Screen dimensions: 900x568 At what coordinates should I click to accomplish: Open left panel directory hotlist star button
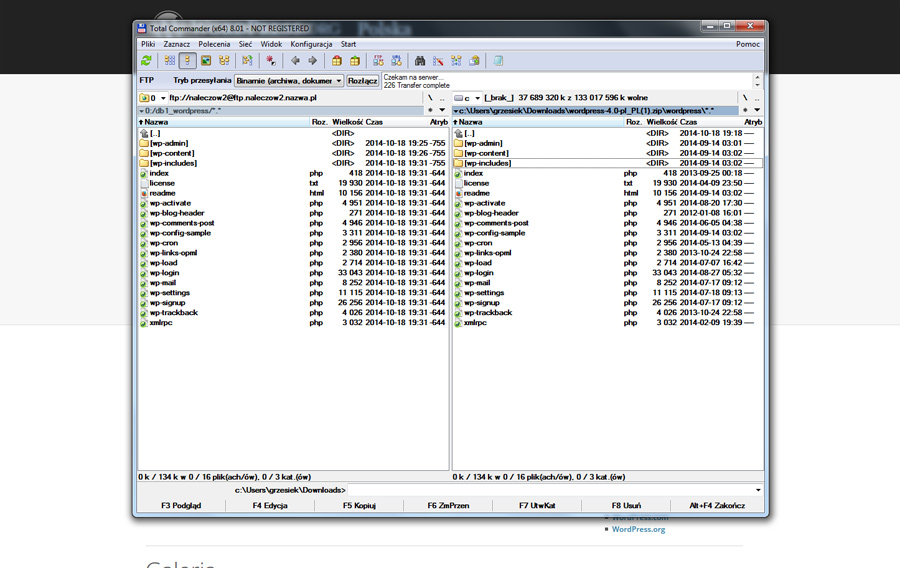[x=430, y=110]
